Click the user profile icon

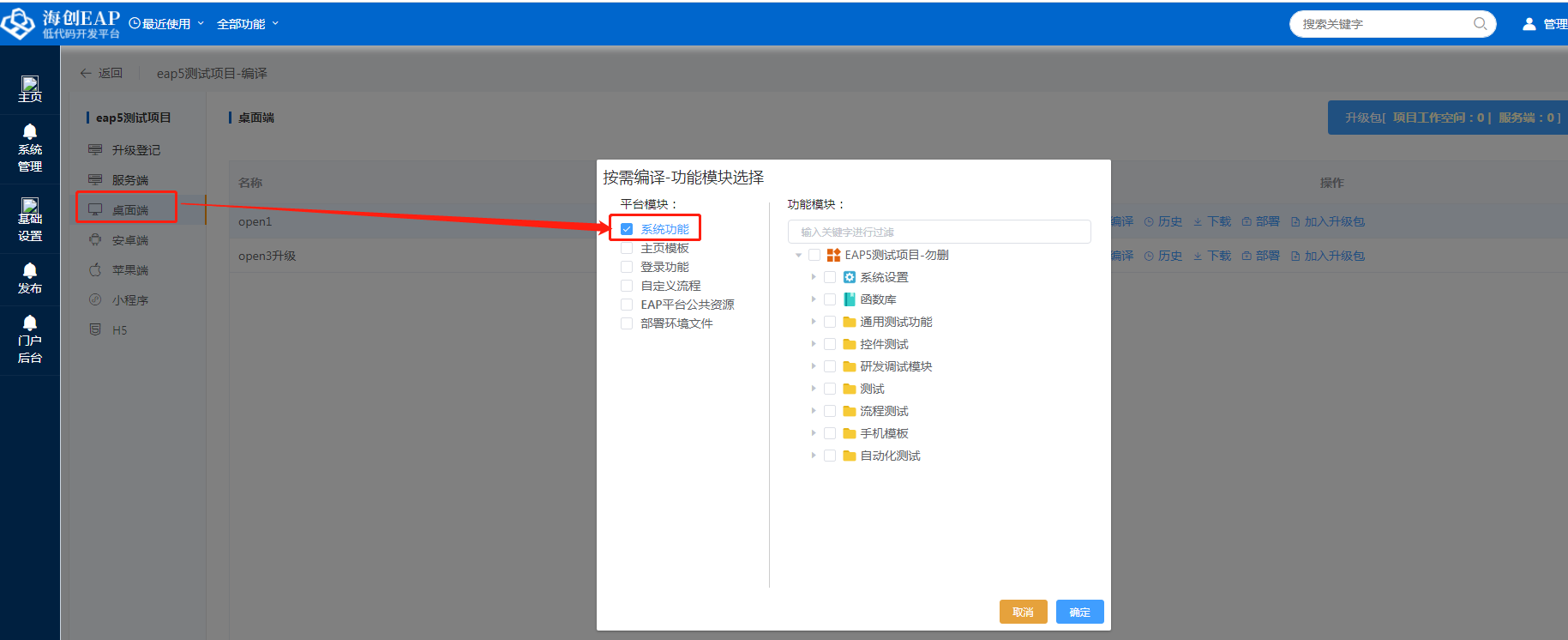(x=1529, y=24)
